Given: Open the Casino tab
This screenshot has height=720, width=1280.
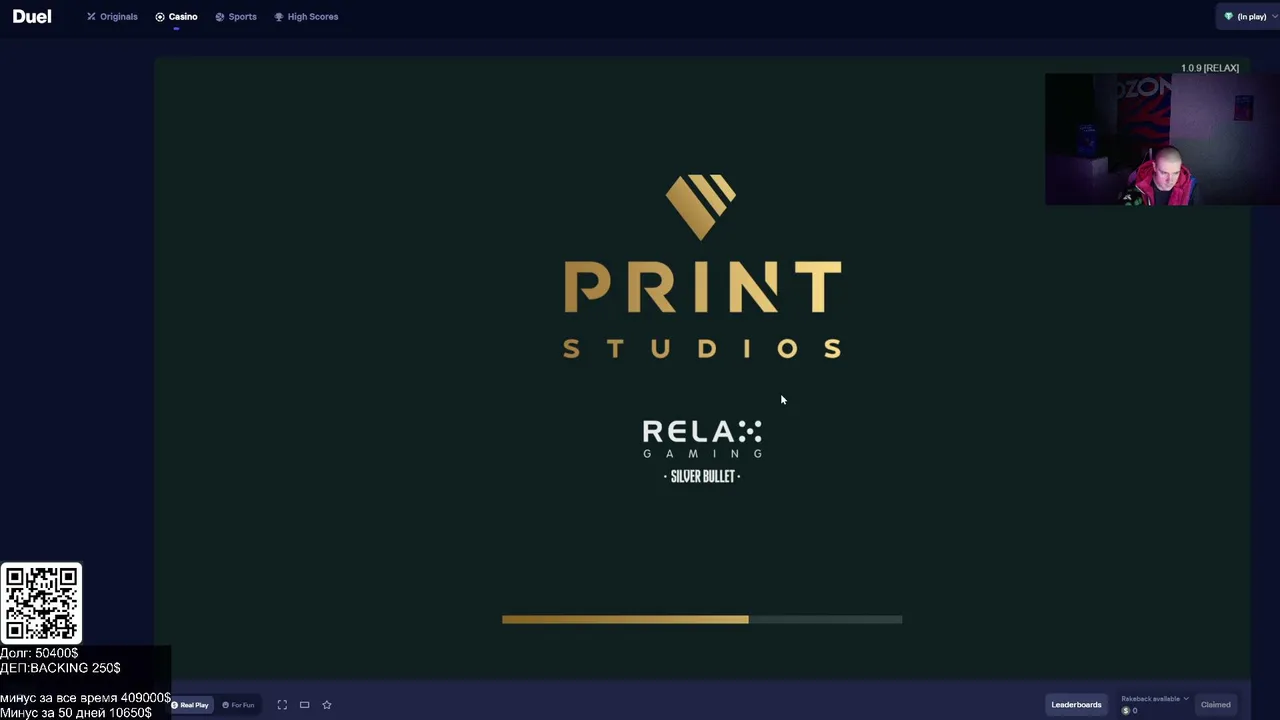Looking at the screenshot, I should point(177,17).
